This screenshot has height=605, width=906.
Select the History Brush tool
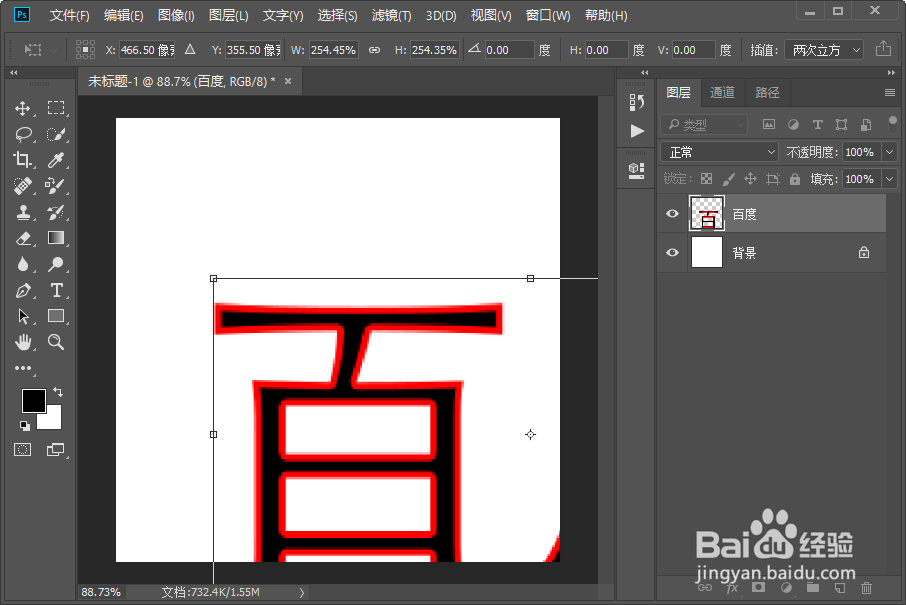pos(56,212)
